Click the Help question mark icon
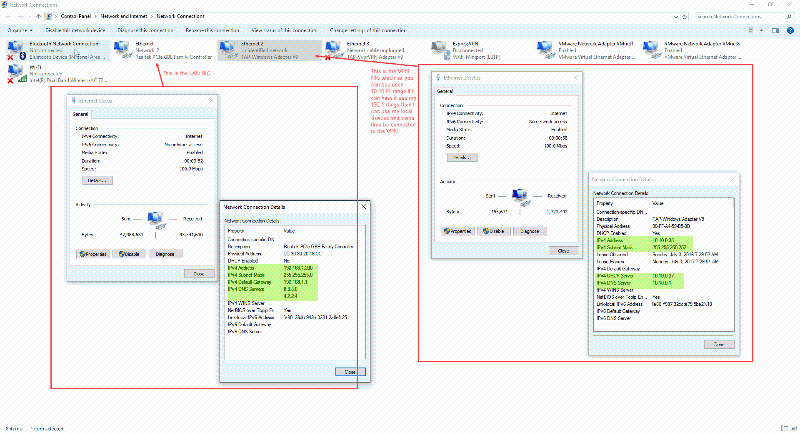 pyautogui.click(x=789, y=30)
